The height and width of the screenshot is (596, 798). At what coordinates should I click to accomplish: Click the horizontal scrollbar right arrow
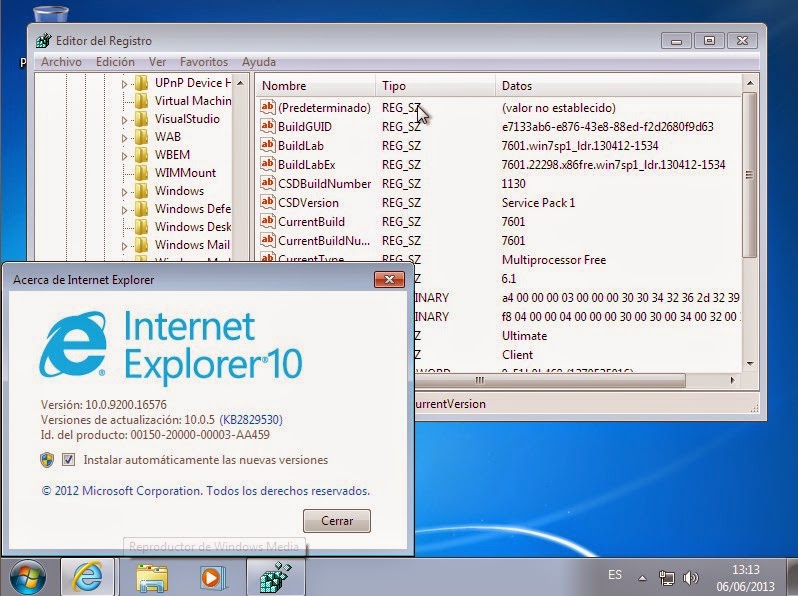[x=732, y=380]
